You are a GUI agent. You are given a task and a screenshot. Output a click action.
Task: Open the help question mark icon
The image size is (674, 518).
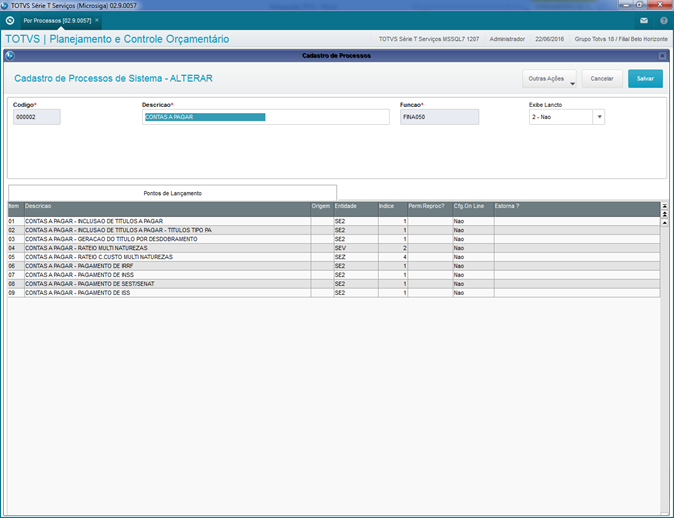[x=664, y=21]
